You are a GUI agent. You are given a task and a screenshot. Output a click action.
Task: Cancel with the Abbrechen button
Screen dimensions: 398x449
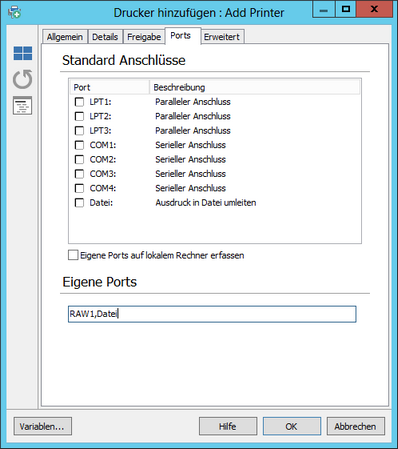[x=355, y=426]
